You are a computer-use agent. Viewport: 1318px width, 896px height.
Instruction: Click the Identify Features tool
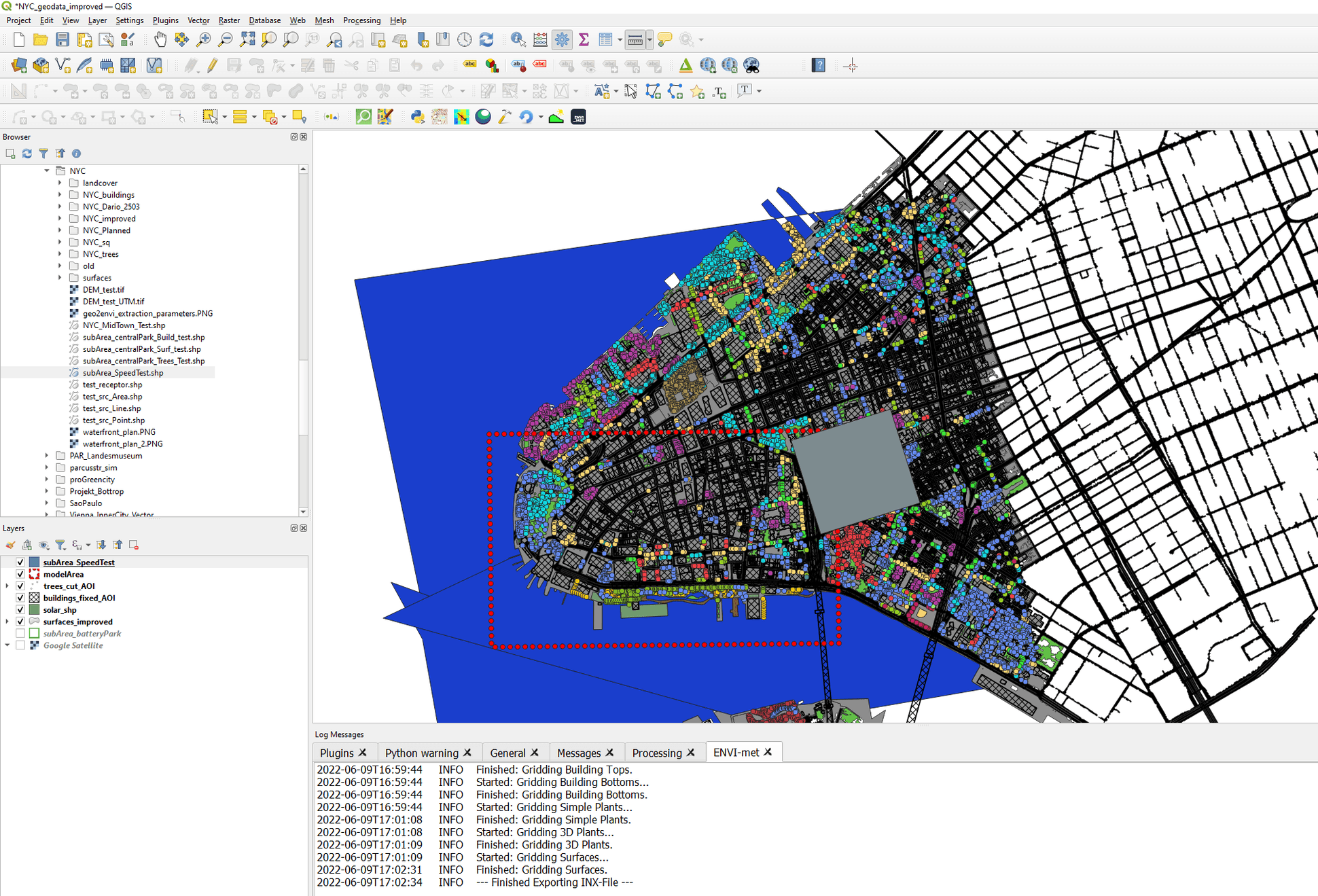(x=518, y=39)
